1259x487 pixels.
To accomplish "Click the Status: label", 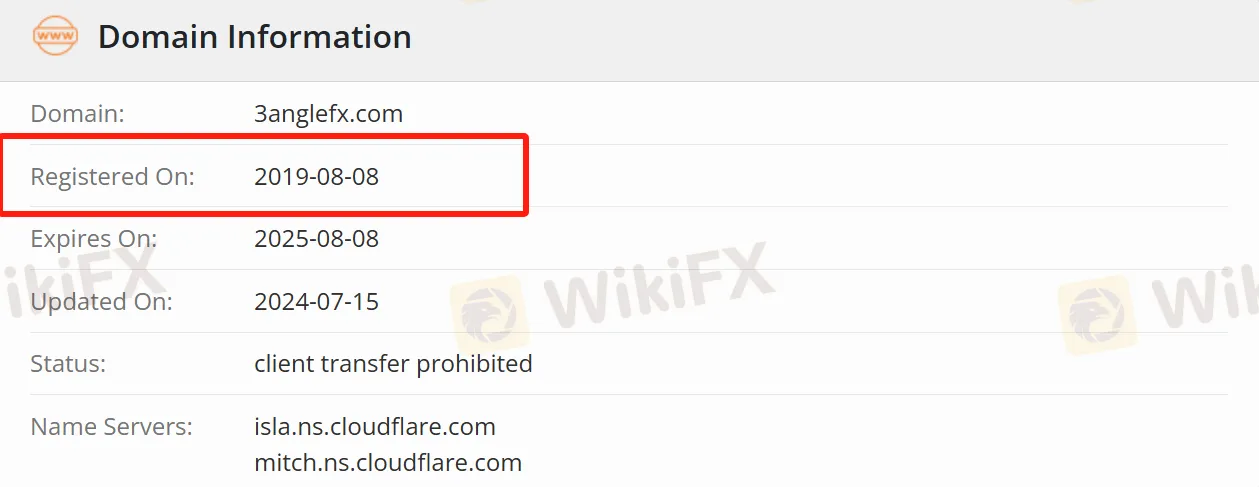I will coord(69,363).
